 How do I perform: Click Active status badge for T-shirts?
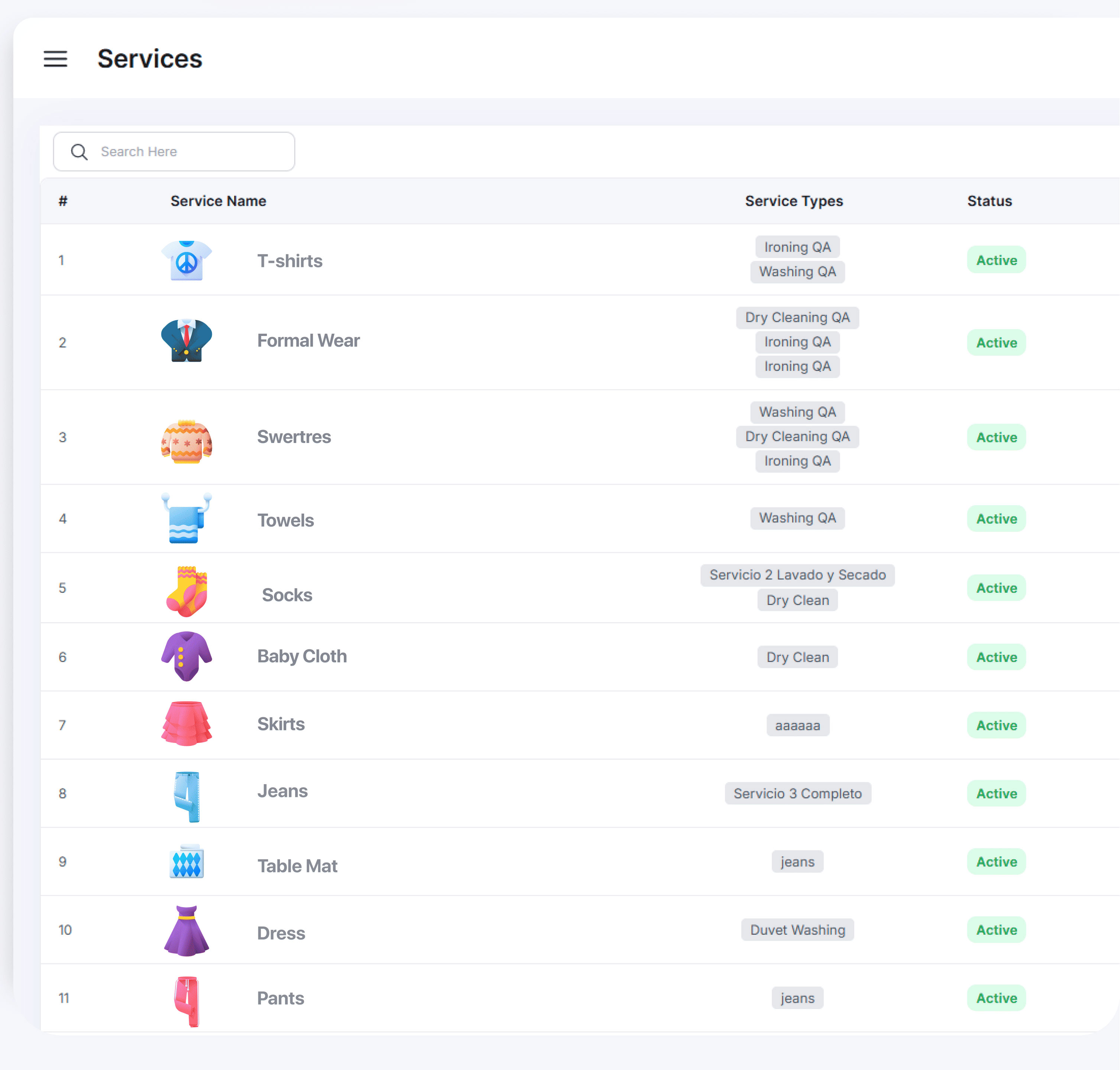click(996, 260)
